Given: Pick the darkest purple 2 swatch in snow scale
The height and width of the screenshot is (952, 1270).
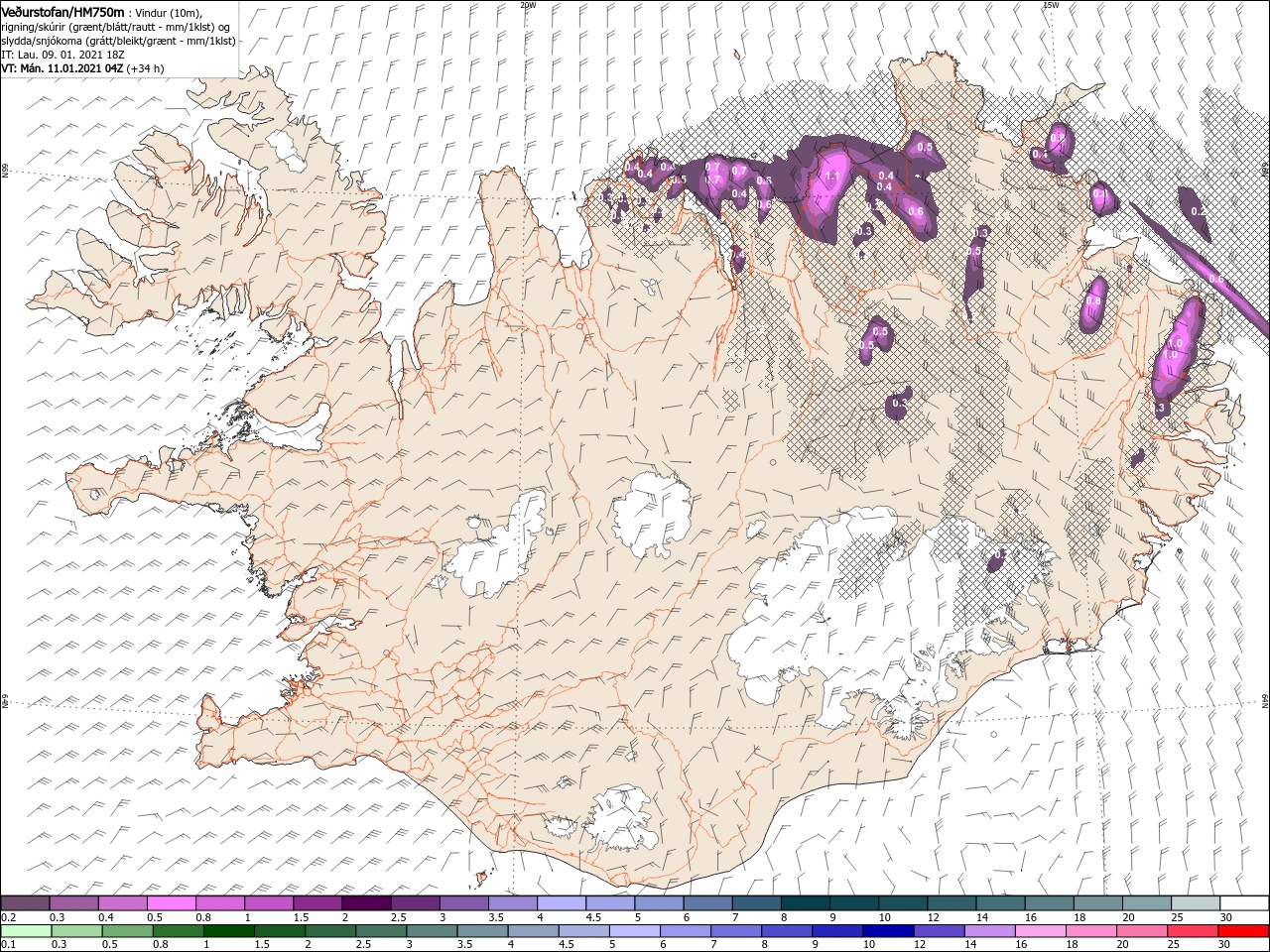Looking at the screenshot, I should (x=366, y=903).
